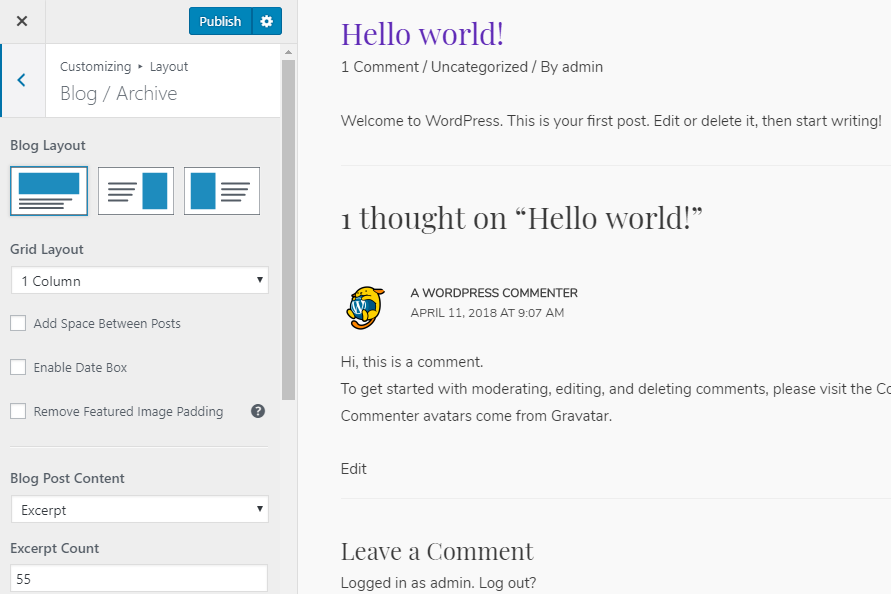The image size is (891, 594).
Task: Check Remove Featured Image Padding
Action: click(18, 411)
